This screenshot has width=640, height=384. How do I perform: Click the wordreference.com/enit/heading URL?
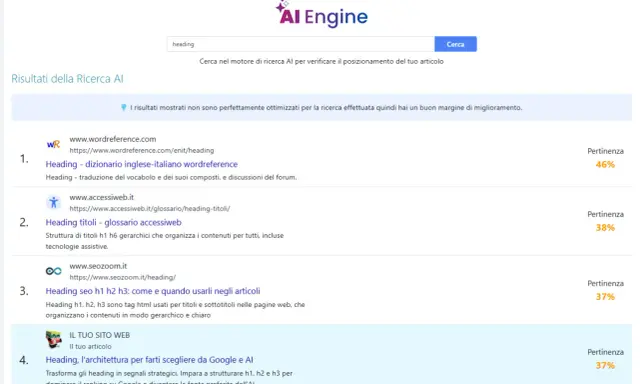pos(142,151)
